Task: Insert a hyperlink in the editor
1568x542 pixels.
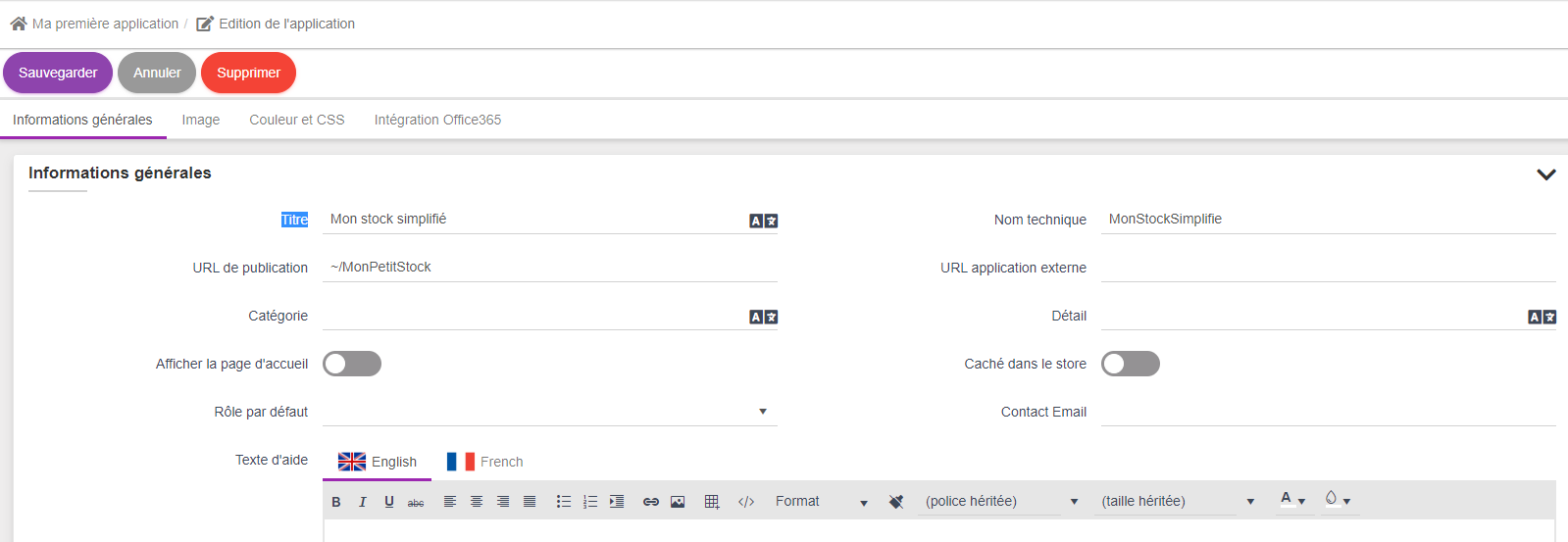Action: (650, 502)
